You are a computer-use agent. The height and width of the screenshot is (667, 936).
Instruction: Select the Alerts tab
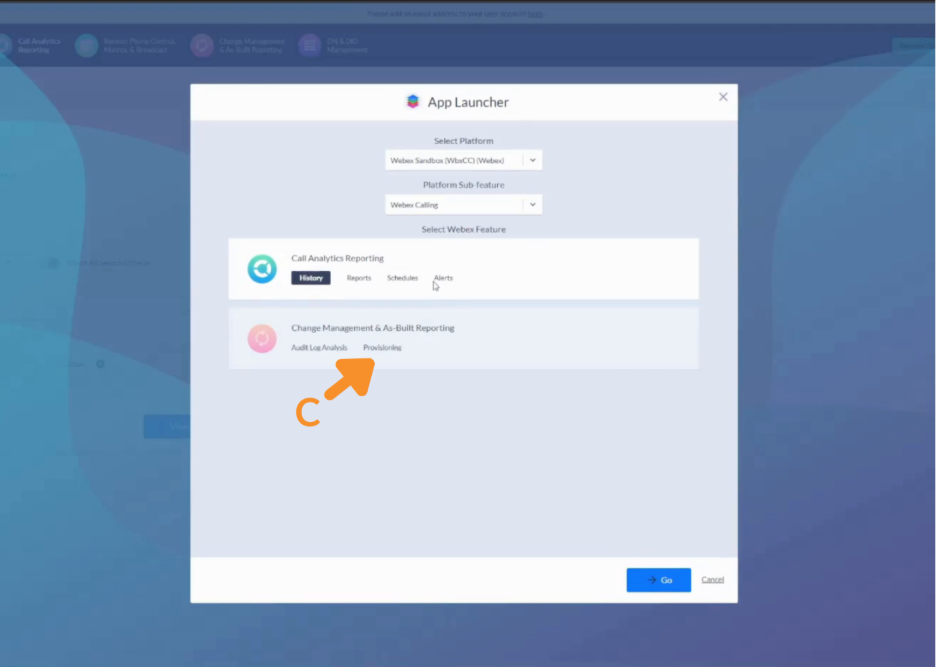[x=443, y=278]
